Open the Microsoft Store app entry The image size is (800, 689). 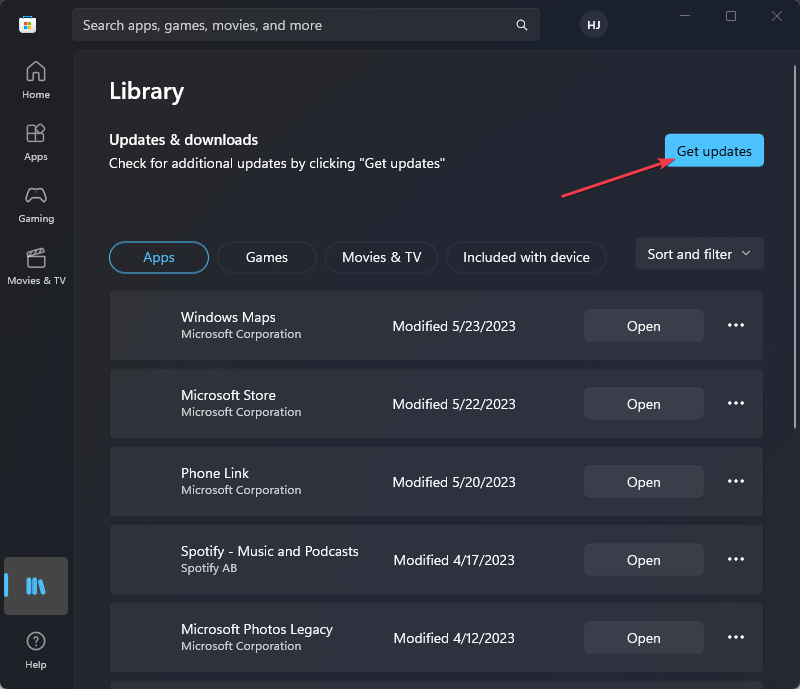[x=643, y=404]
